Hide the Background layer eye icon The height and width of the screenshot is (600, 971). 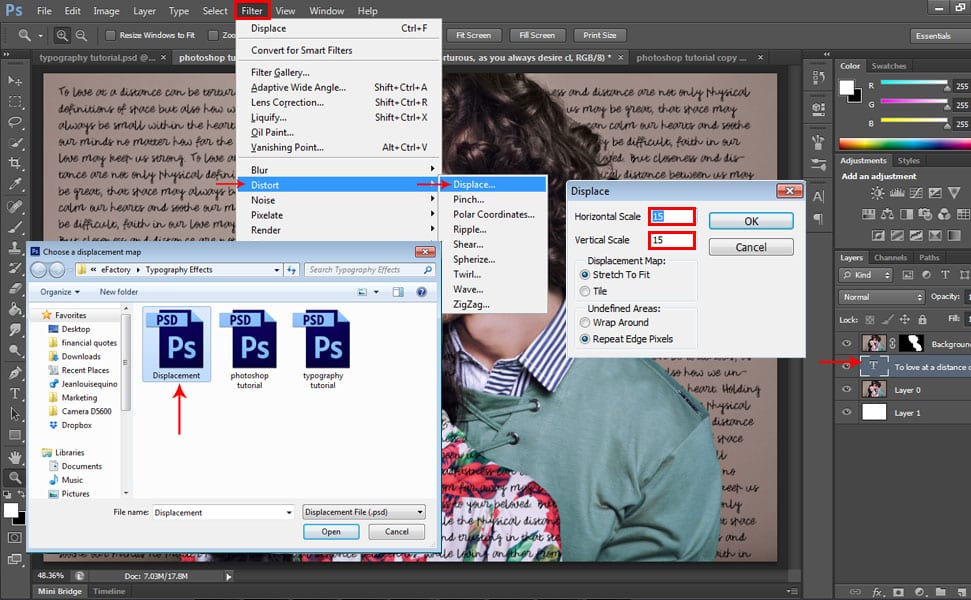(x=847, y=343)
